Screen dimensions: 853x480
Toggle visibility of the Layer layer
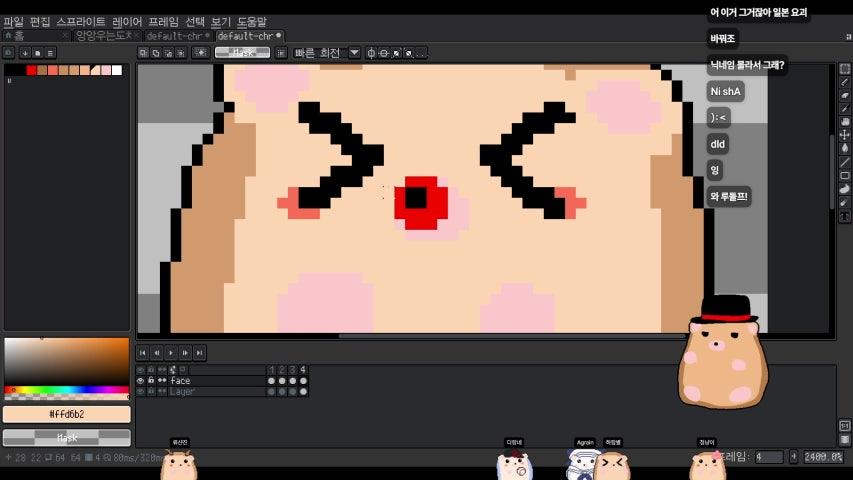click(x=140, y=391)
